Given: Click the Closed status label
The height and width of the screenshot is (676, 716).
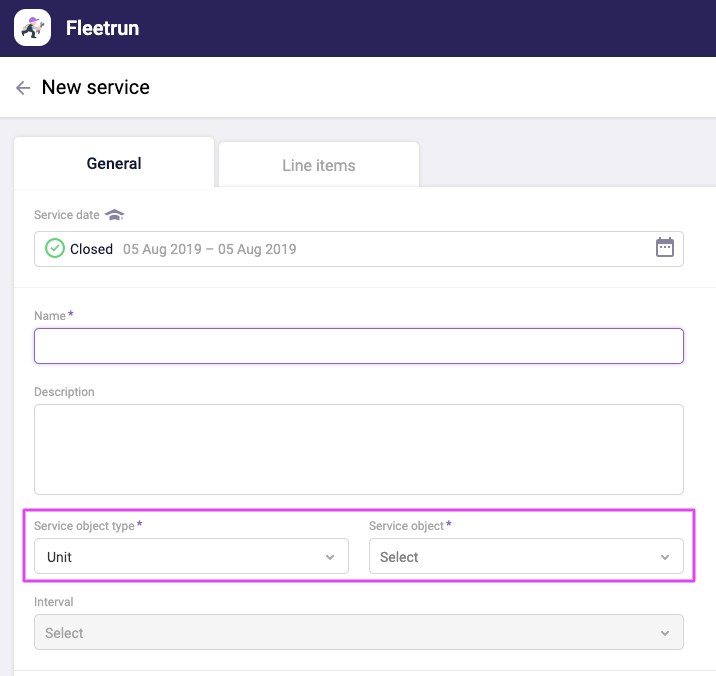Looking at the screenshot, I should click(91, 249).
